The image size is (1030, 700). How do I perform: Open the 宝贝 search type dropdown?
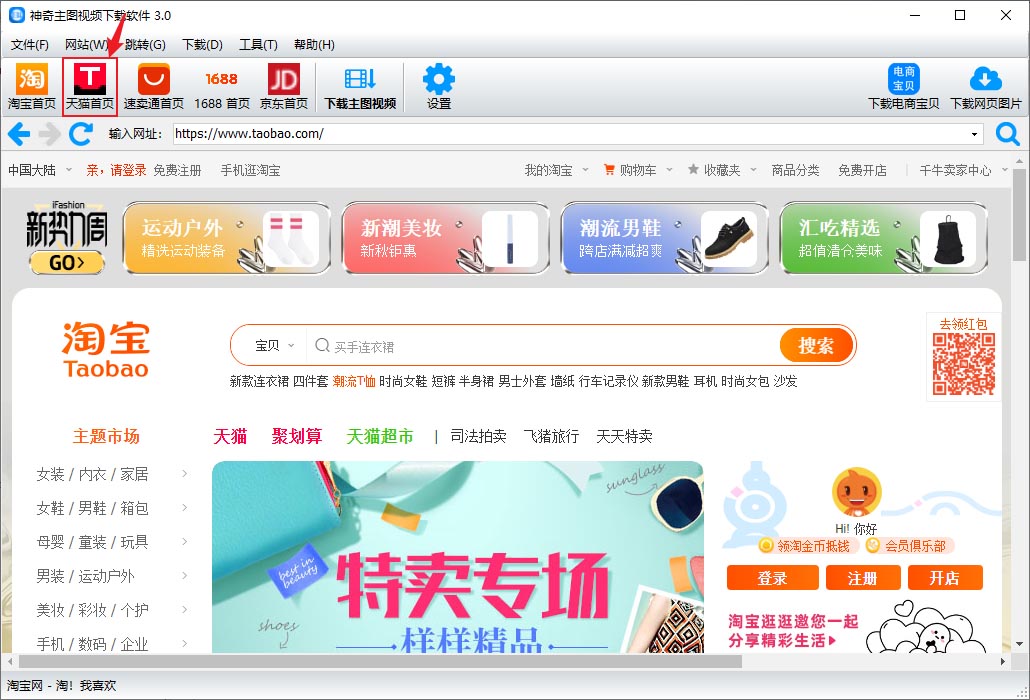[x=275, y=345]
